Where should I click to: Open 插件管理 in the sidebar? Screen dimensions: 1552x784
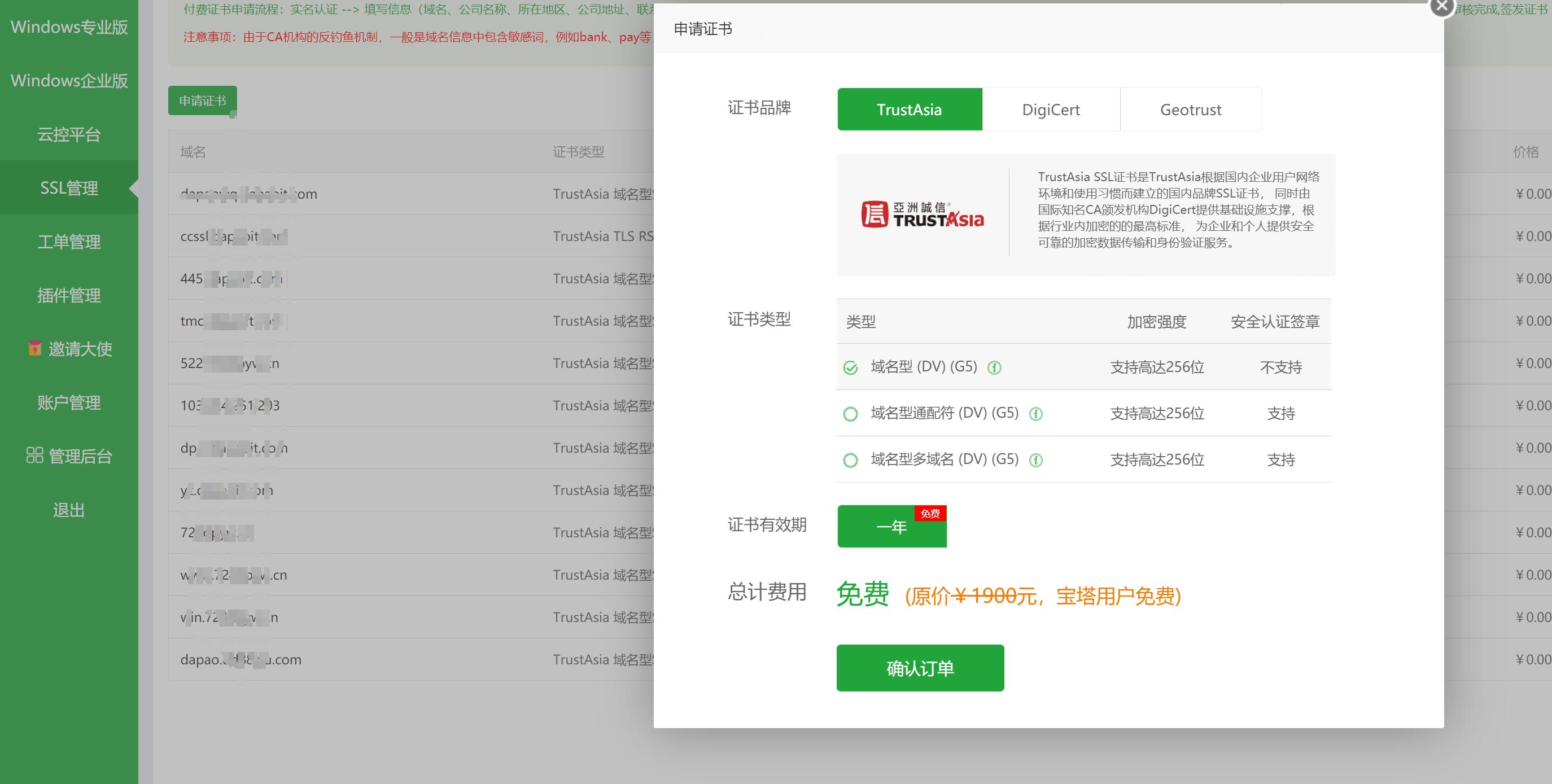(69, 295)
